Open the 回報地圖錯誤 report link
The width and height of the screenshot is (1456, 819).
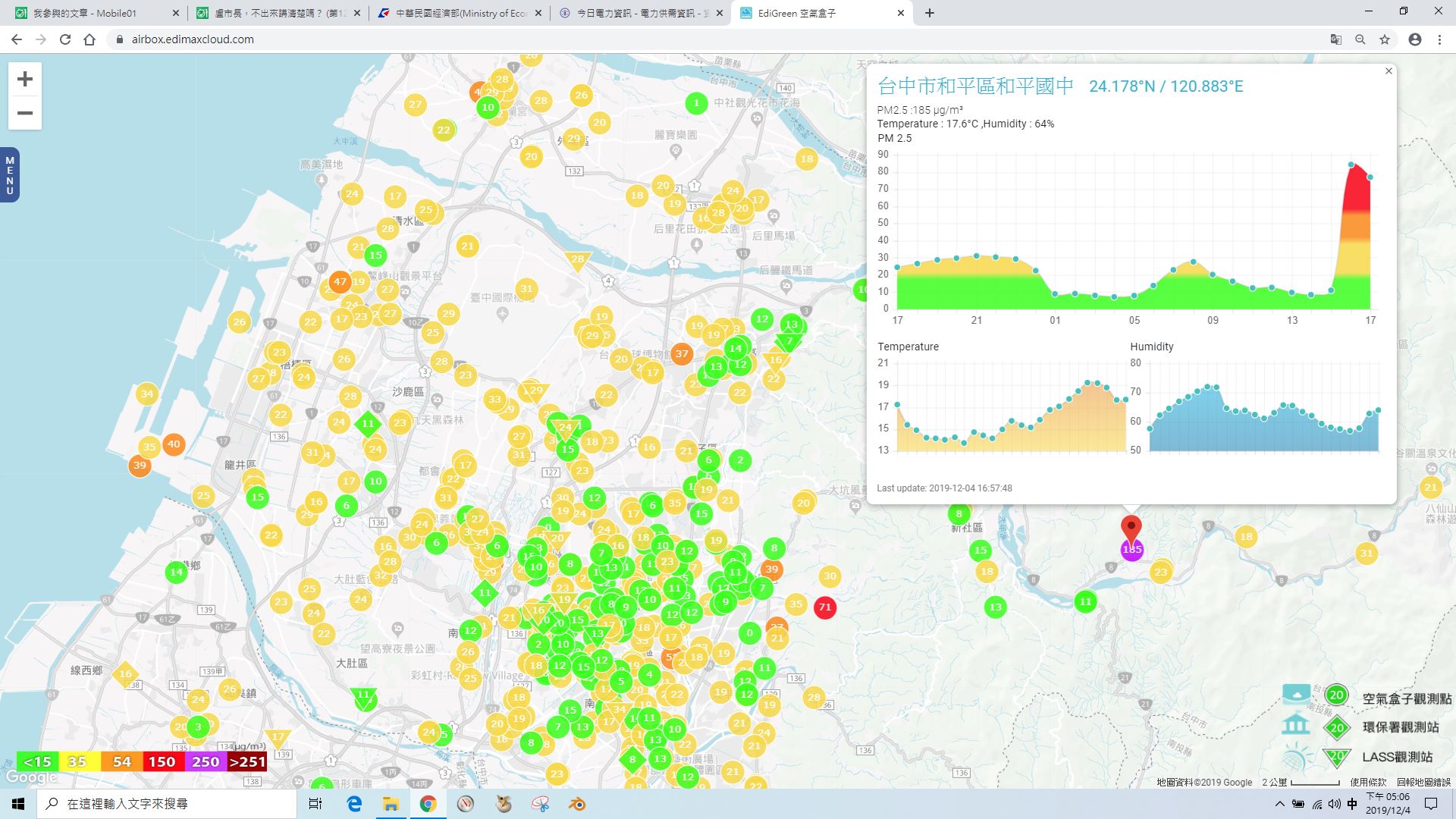click(x=1423, y=782)
